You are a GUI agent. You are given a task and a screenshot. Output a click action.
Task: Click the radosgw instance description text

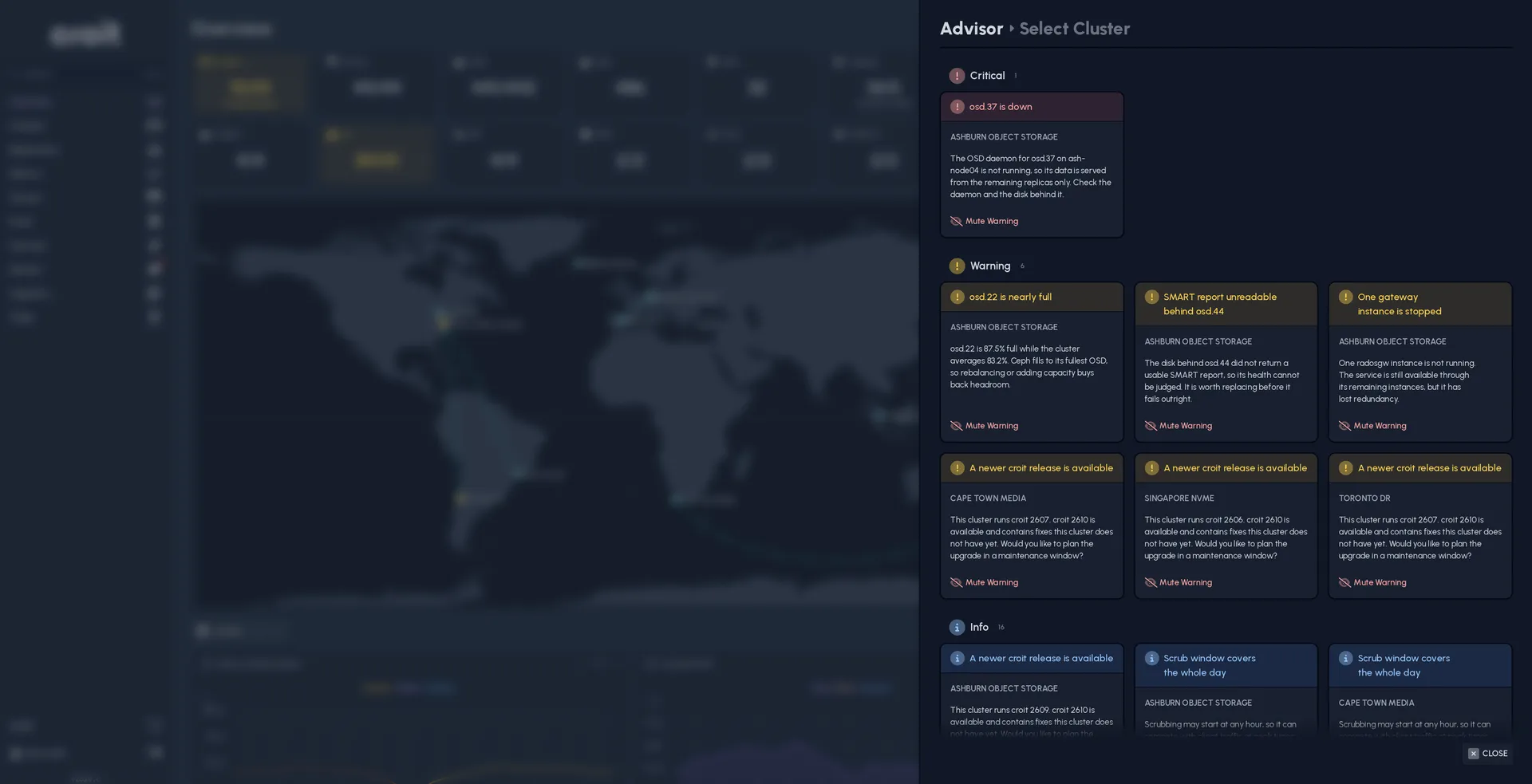pyautogui.click(x=1408, y=381)
